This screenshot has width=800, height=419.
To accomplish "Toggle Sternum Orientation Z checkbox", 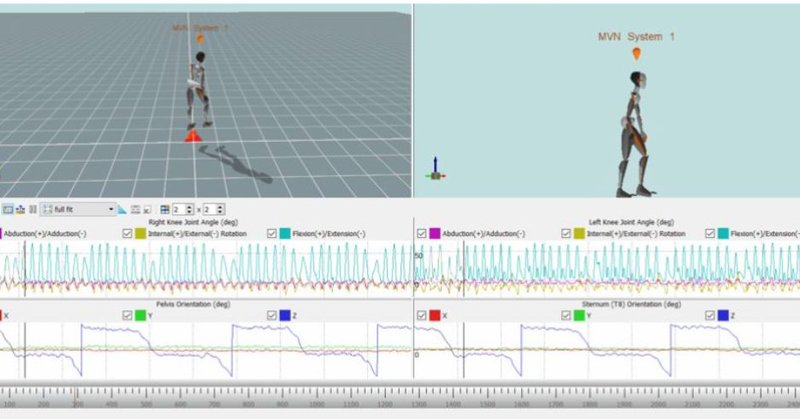I will [x=710, y=315].
